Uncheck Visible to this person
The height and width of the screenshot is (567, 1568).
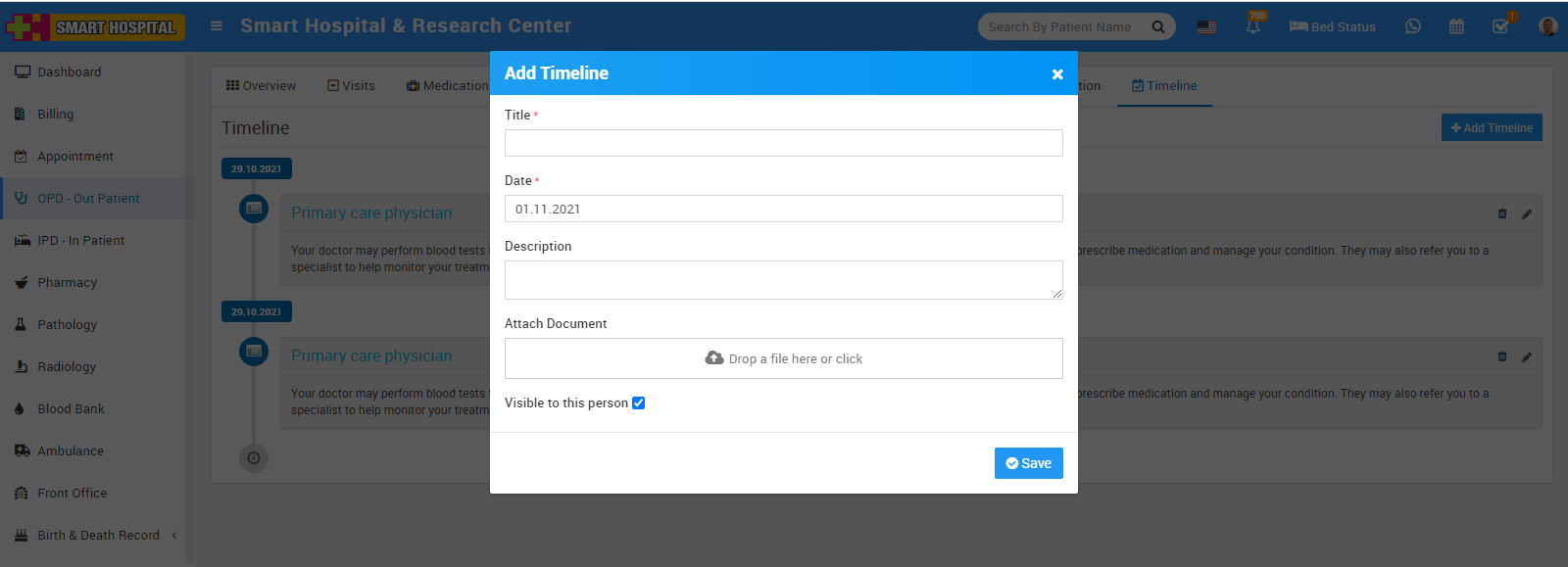point(638,402)
